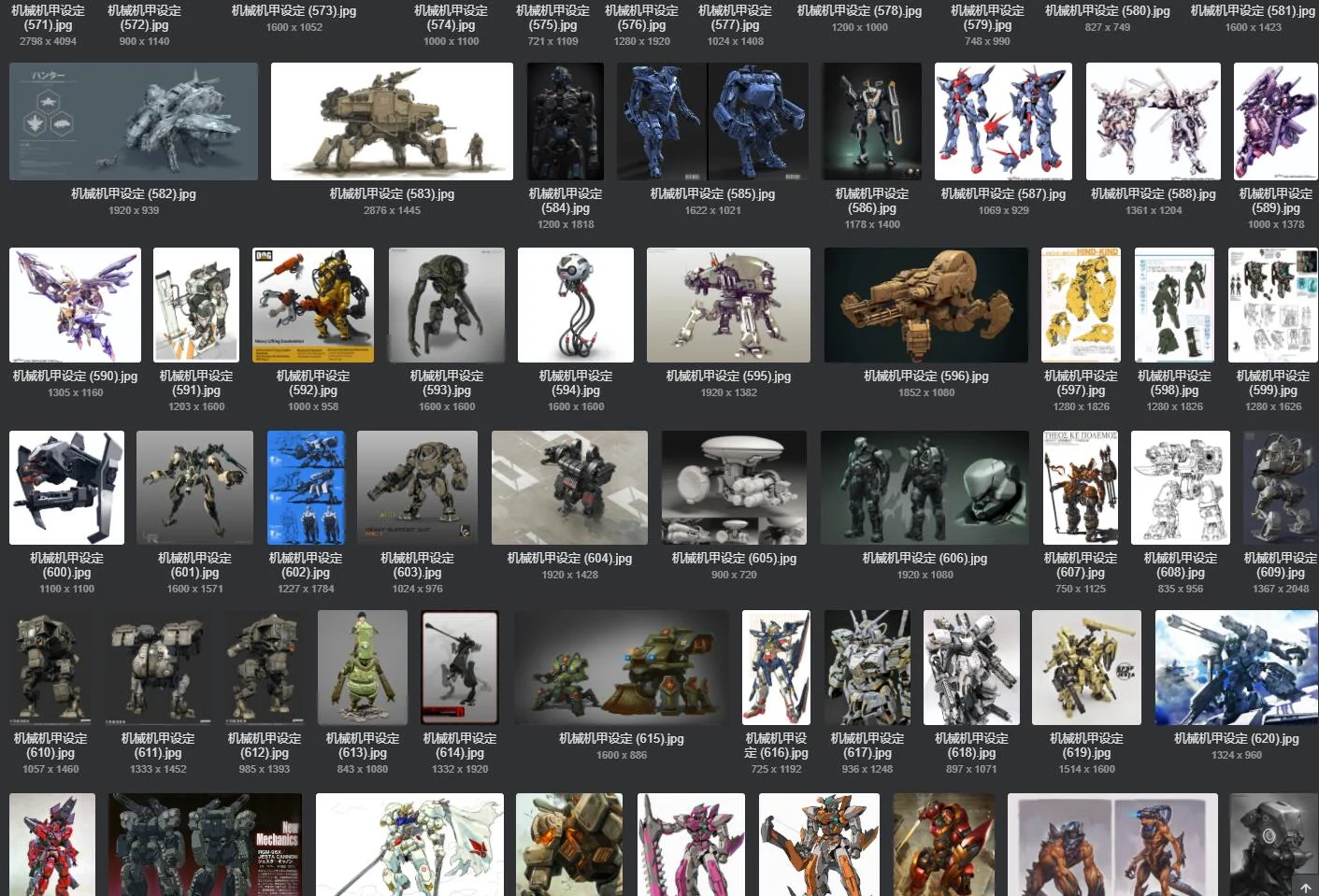Select image 机械机甲设定 (584).jpg thumbnail

[566, 121]
